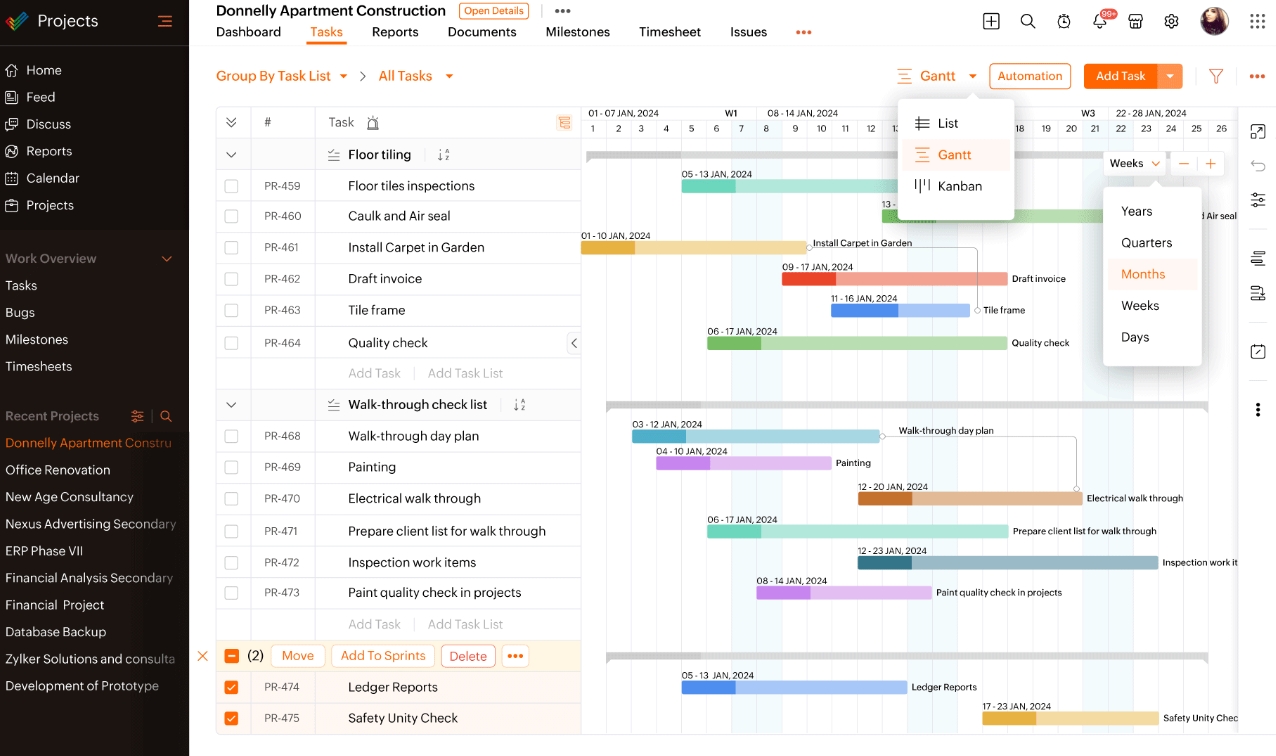
Task: Open the Gantt chart settings sliders icon
Action: pos(1258,200)
